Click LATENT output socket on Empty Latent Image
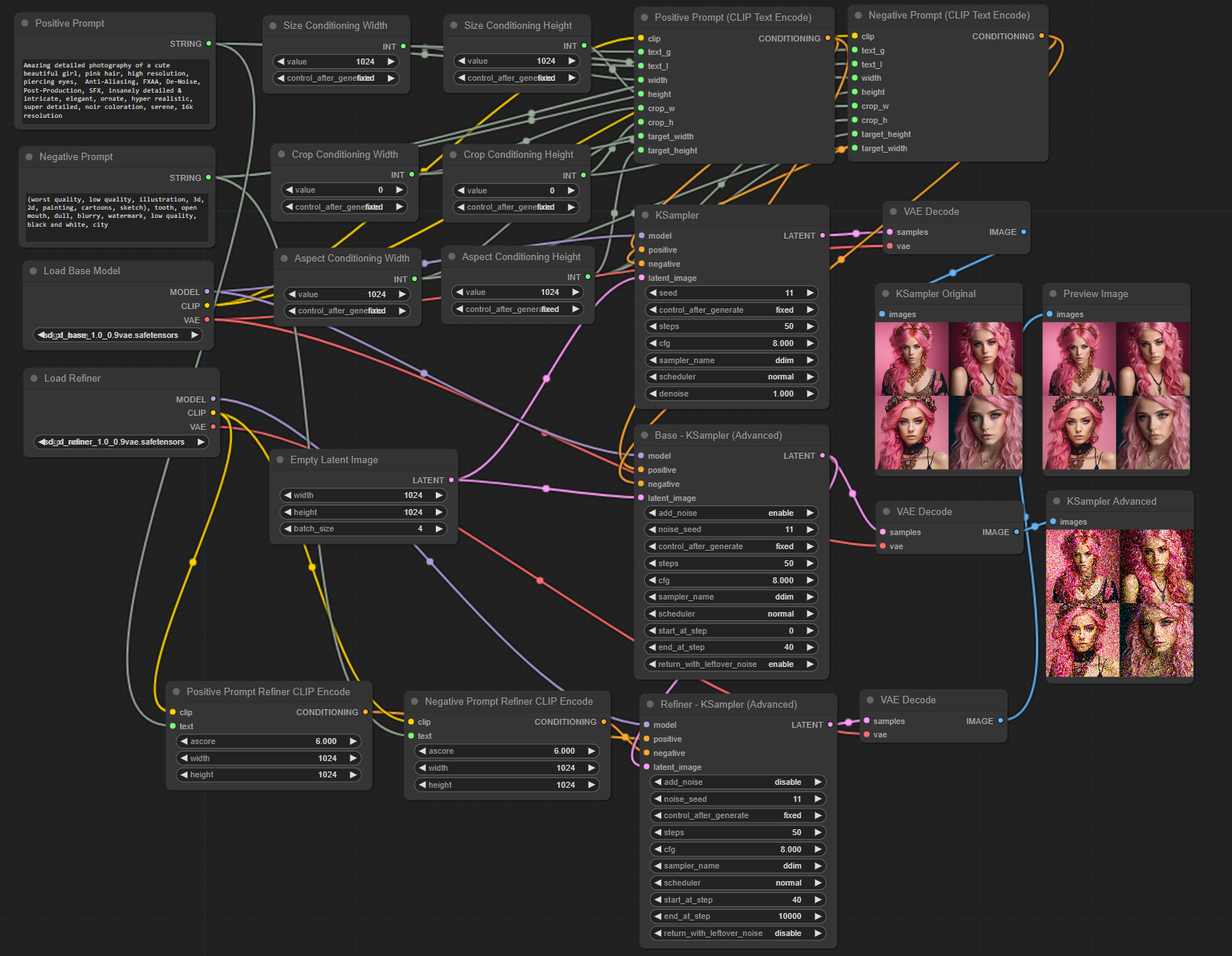This screenshot has width=1232, height=956. [451, 480]
